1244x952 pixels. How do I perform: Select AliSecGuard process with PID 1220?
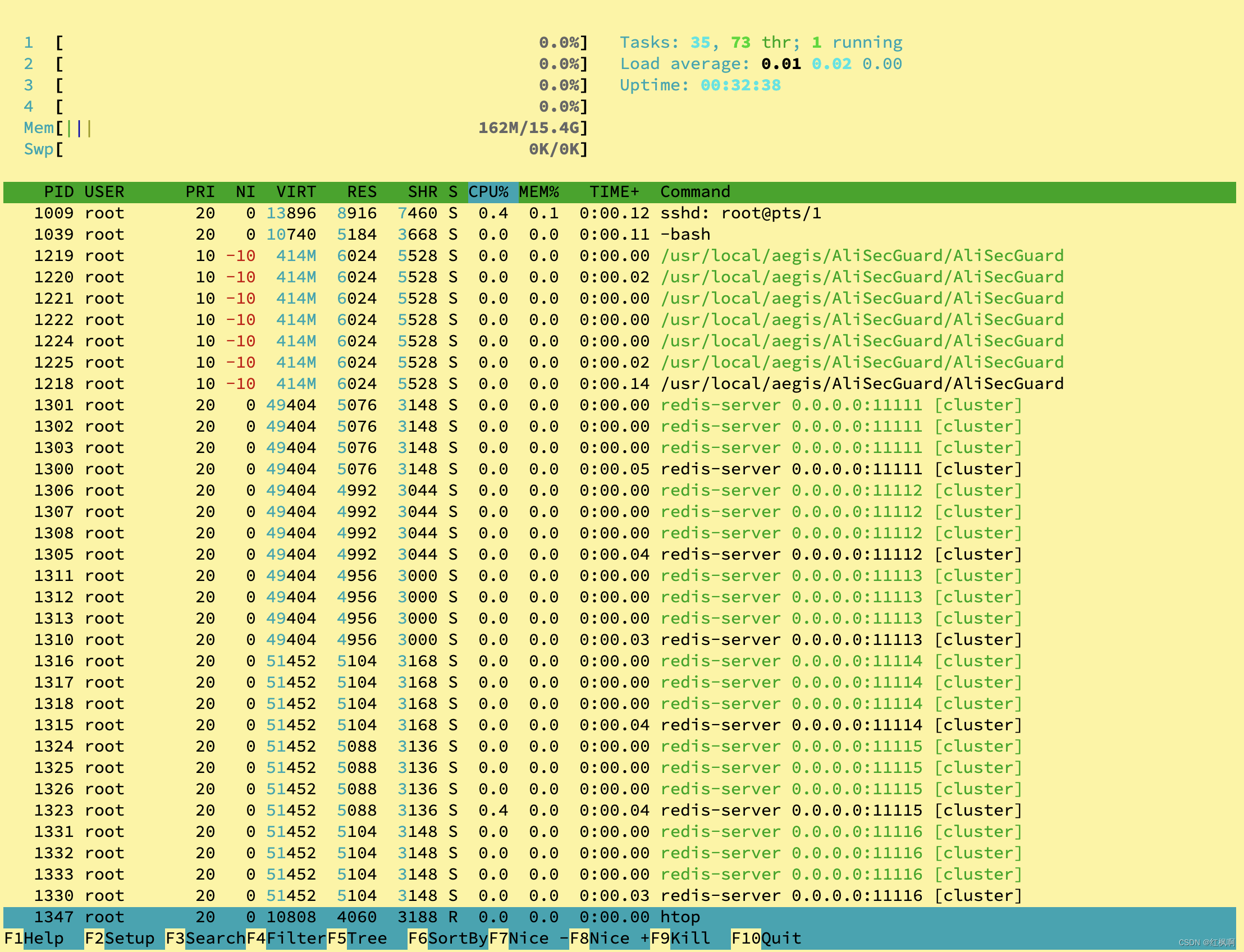[x=619, y=277]
